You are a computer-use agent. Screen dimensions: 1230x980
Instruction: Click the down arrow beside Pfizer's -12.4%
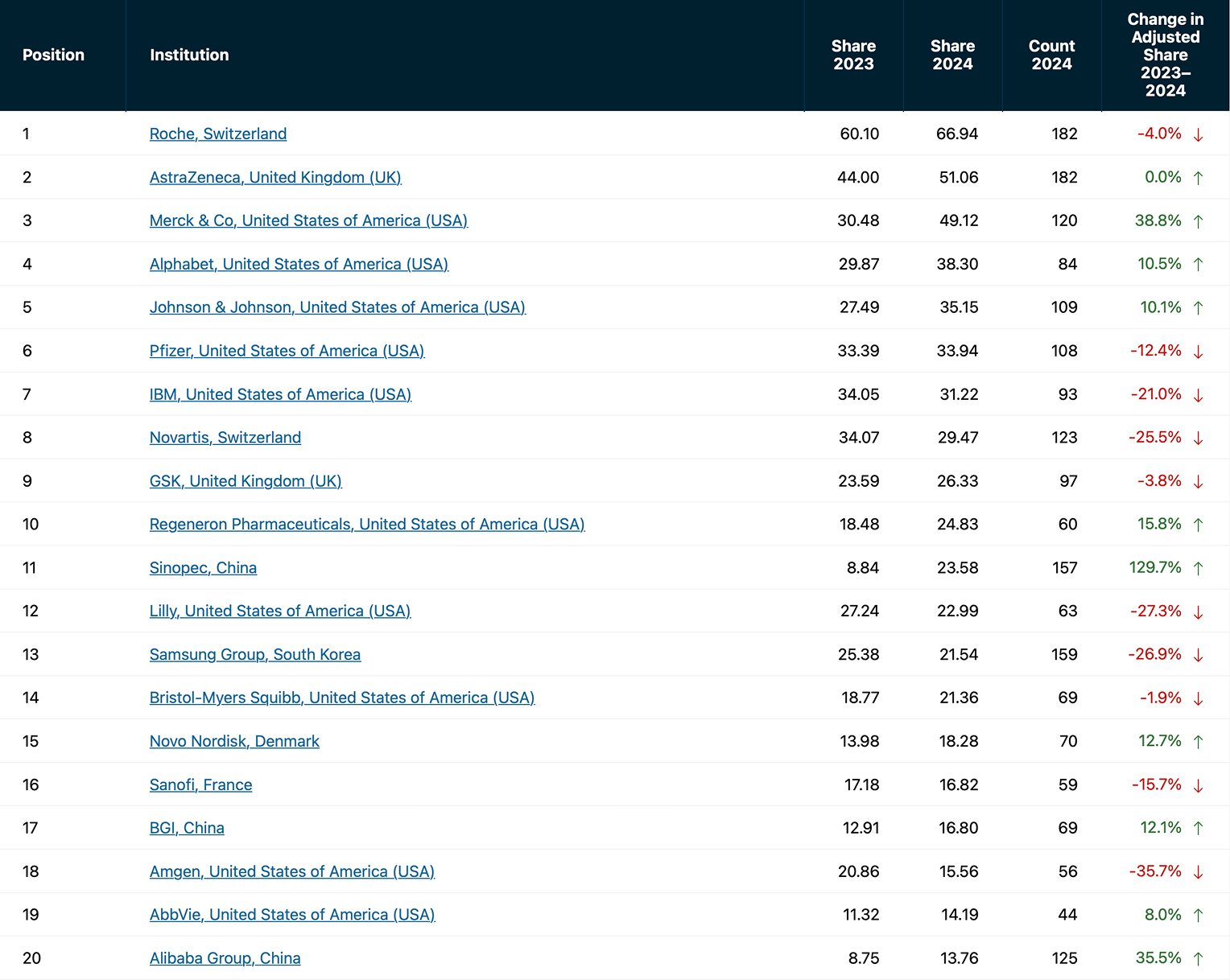coord(1198,352)
